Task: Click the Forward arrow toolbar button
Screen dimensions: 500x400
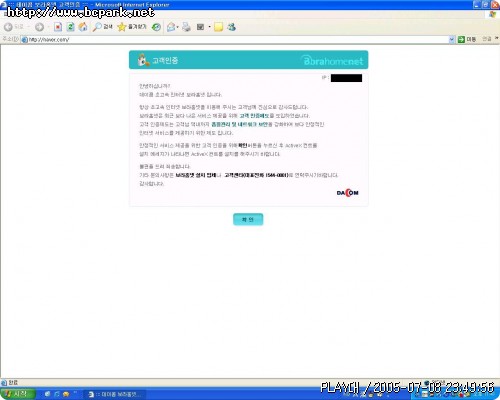Action: (39, 27)
